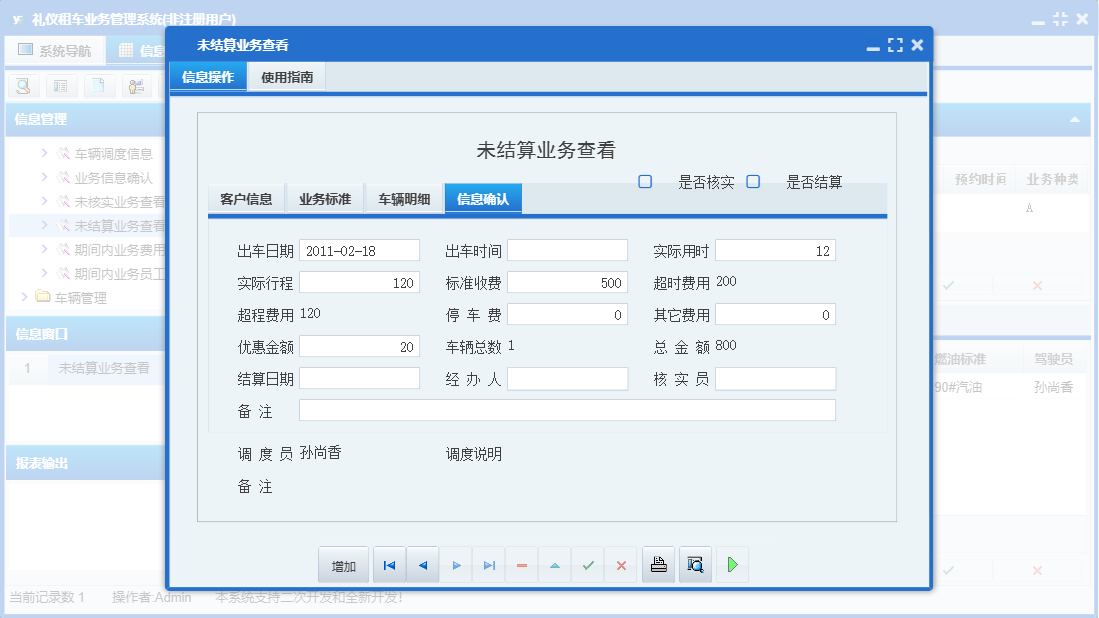Toggle the 系统导航 sidebar button
The width and height of the screenshot is (1099, 618).
(55, 49)
